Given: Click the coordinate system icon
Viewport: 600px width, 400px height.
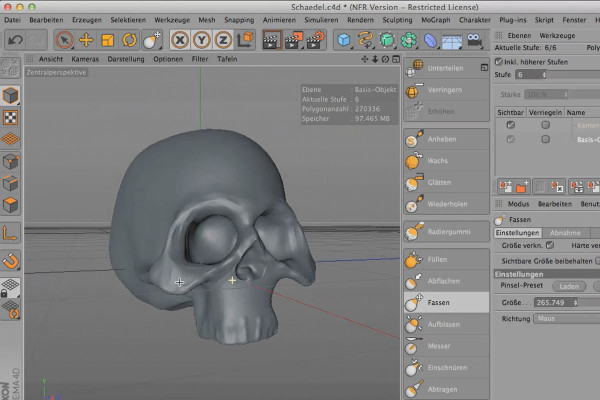Looking at the screenshot, I should tap(245, 40).
